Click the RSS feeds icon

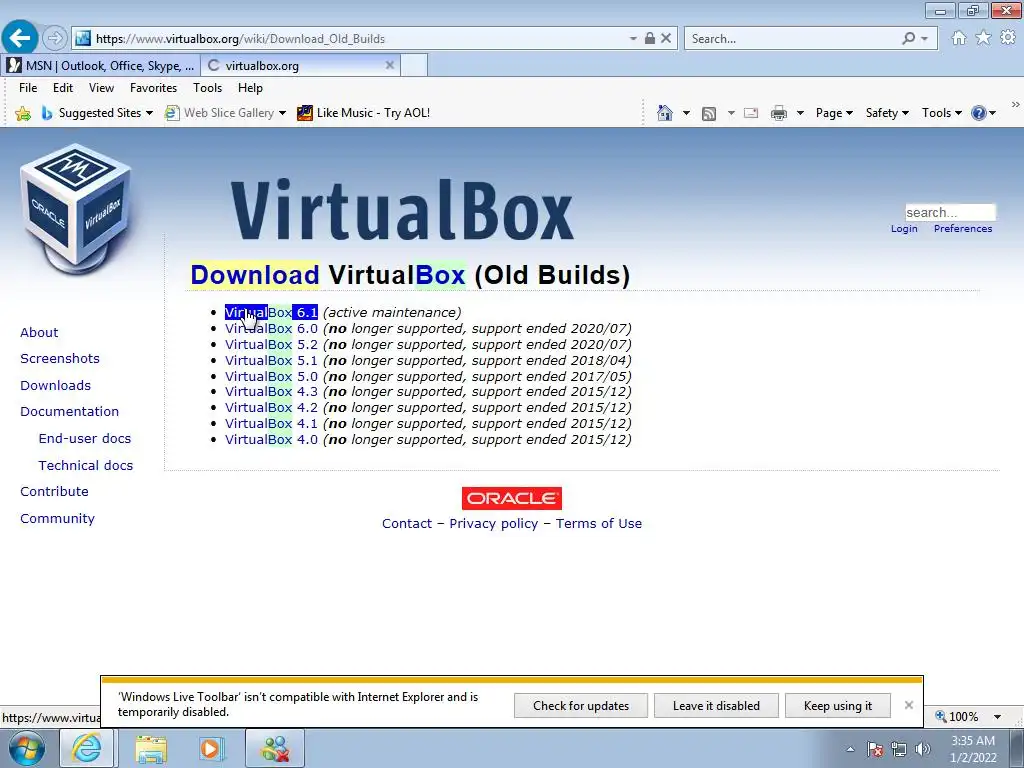coord(709,114)
